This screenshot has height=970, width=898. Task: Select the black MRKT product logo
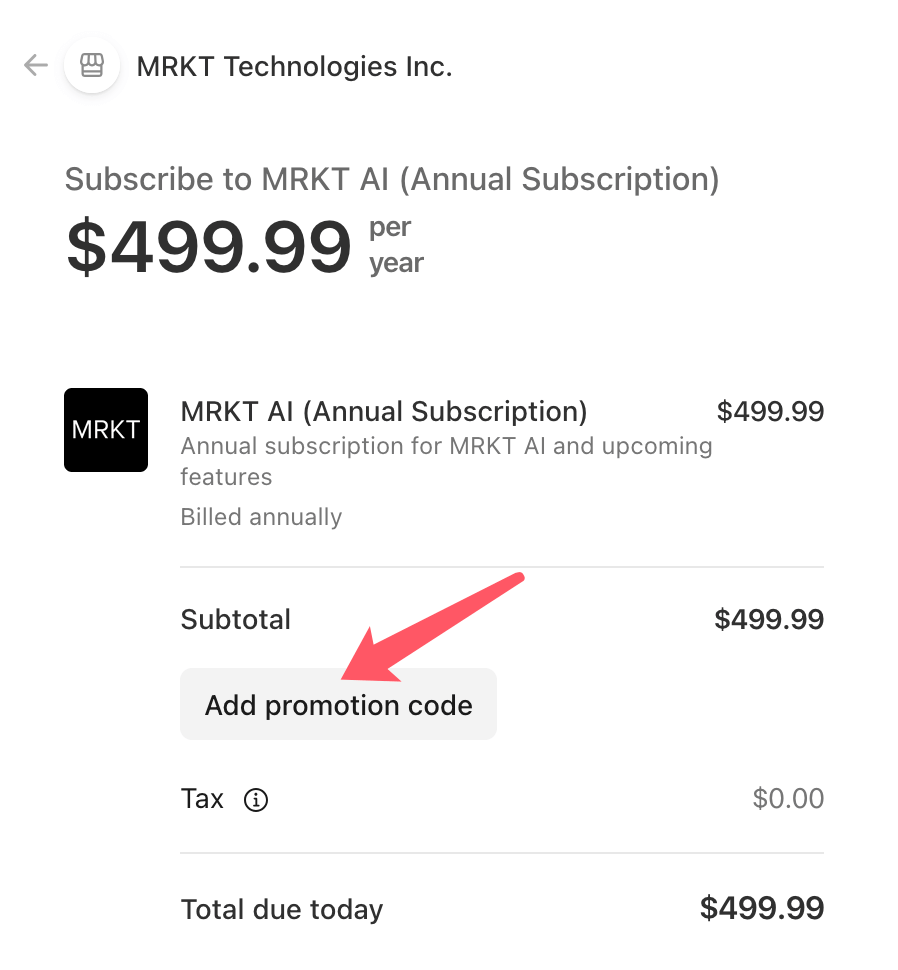(105, 430)
